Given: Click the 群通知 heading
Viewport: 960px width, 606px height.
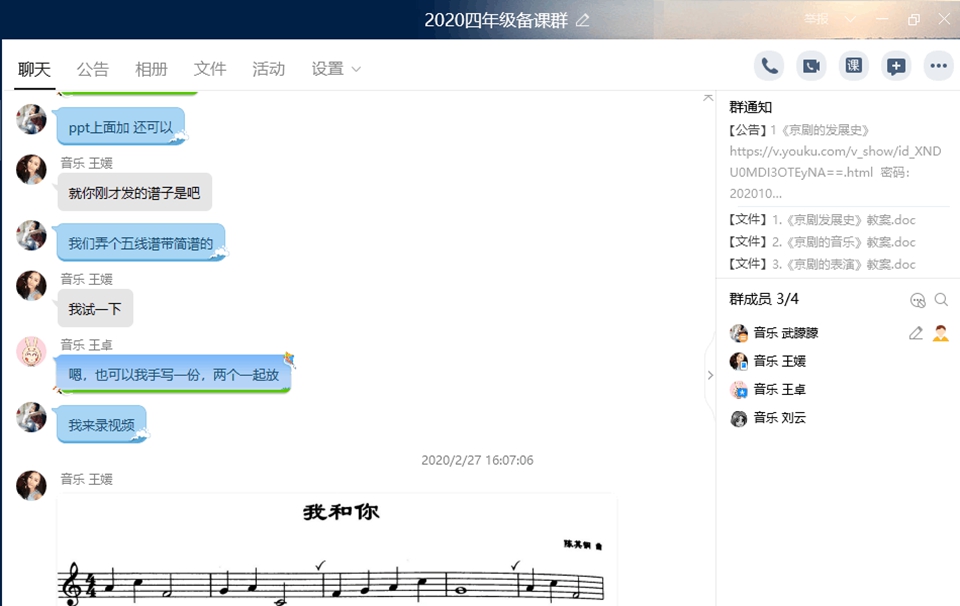Looking at the screenshot, I should point(751,107).
